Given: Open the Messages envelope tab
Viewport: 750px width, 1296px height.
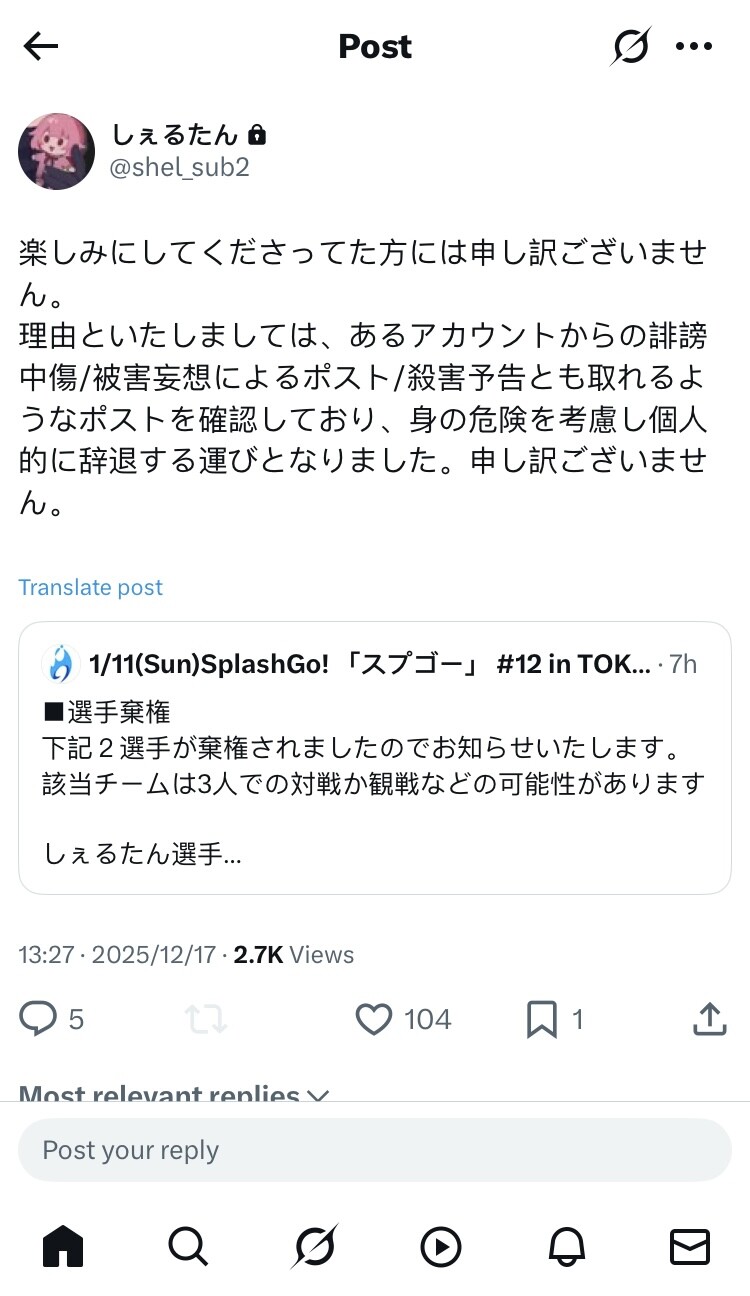Looking at the screenshot, I should tap(689, 1247).
